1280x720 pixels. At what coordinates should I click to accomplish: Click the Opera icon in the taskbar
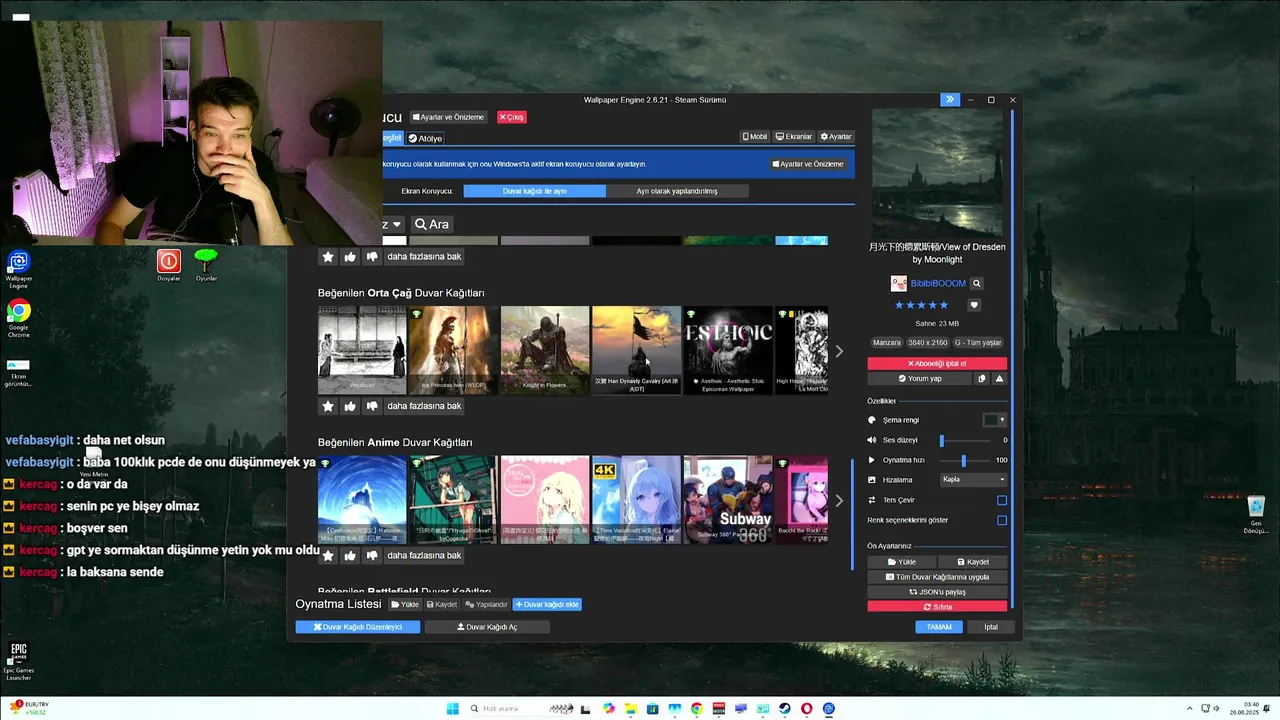807,709
